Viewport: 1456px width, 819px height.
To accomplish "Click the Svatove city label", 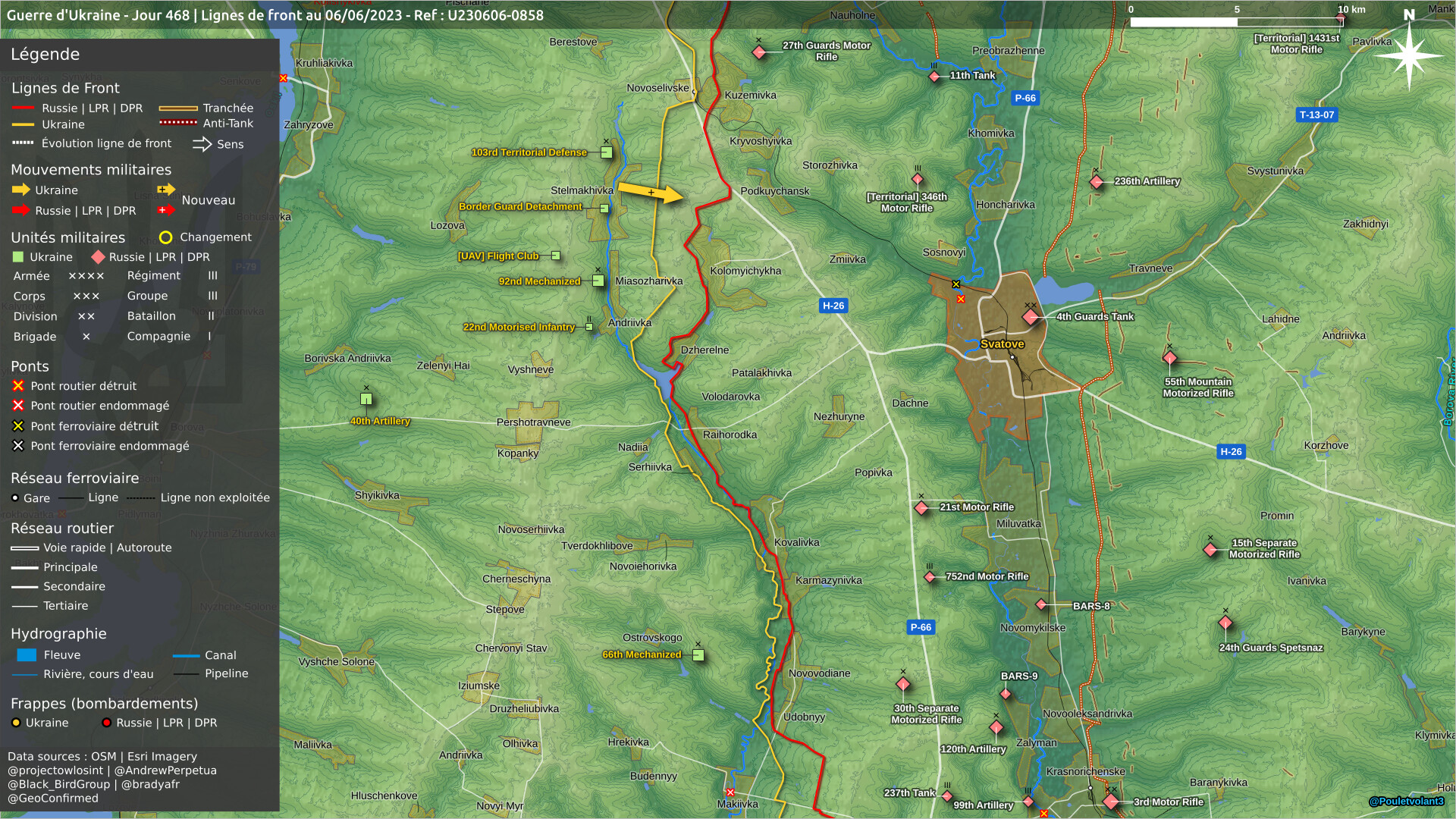I will pos(1002,344).
